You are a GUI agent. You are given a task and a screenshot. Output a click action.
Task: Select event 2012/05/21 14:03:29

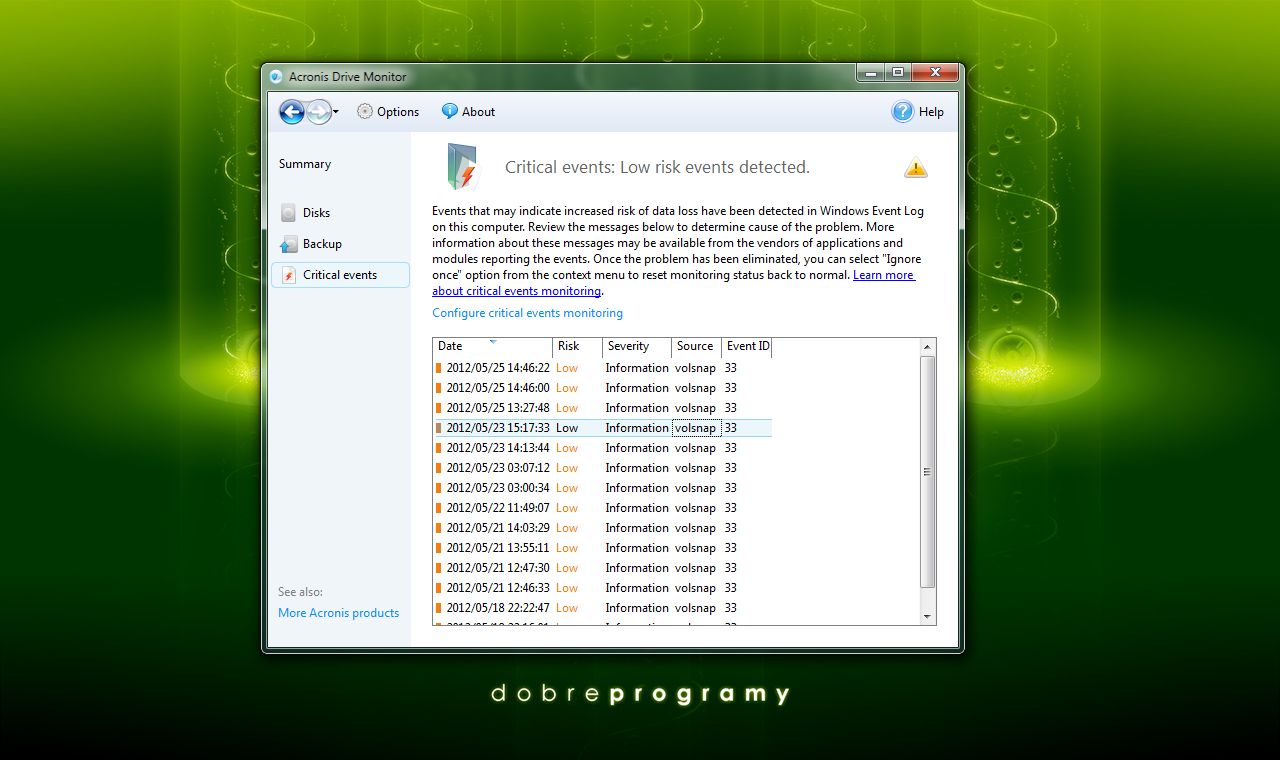coord(602,528)
